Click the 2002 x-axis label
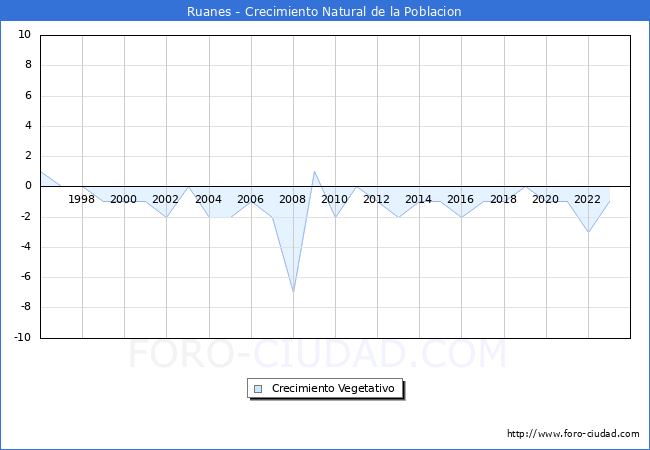650x450 pixels. pyautogui.click(x=165, y=199)
